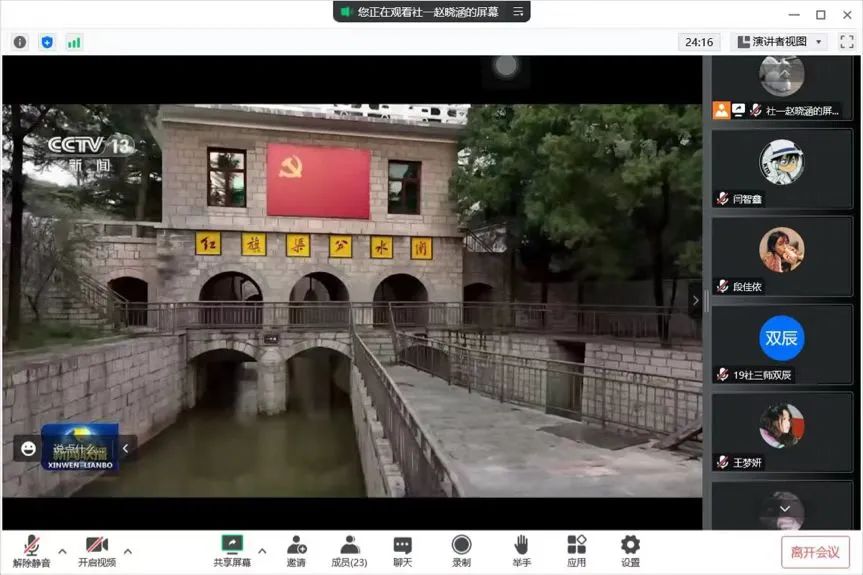Select 闫智鑫's participant thumbnail
863x575 pixels.
[x=781, y=168]
